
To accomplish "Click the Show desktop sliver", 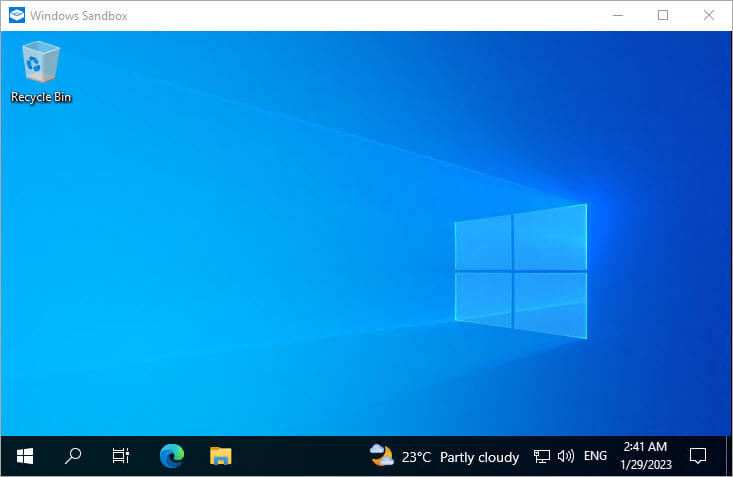I will tap(729, 456).
